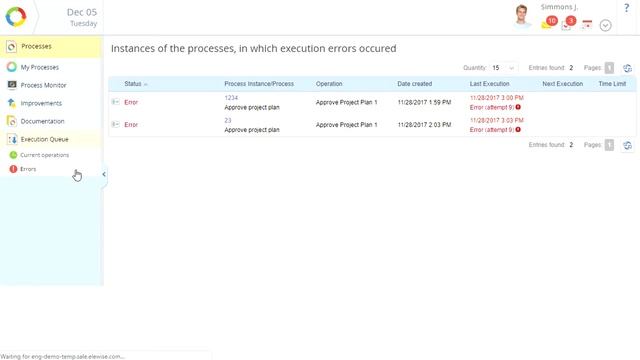Open Simmons J. user name link
Image resolution: width=640 pixels, height=360 pixels.
[x=559, y=7]
